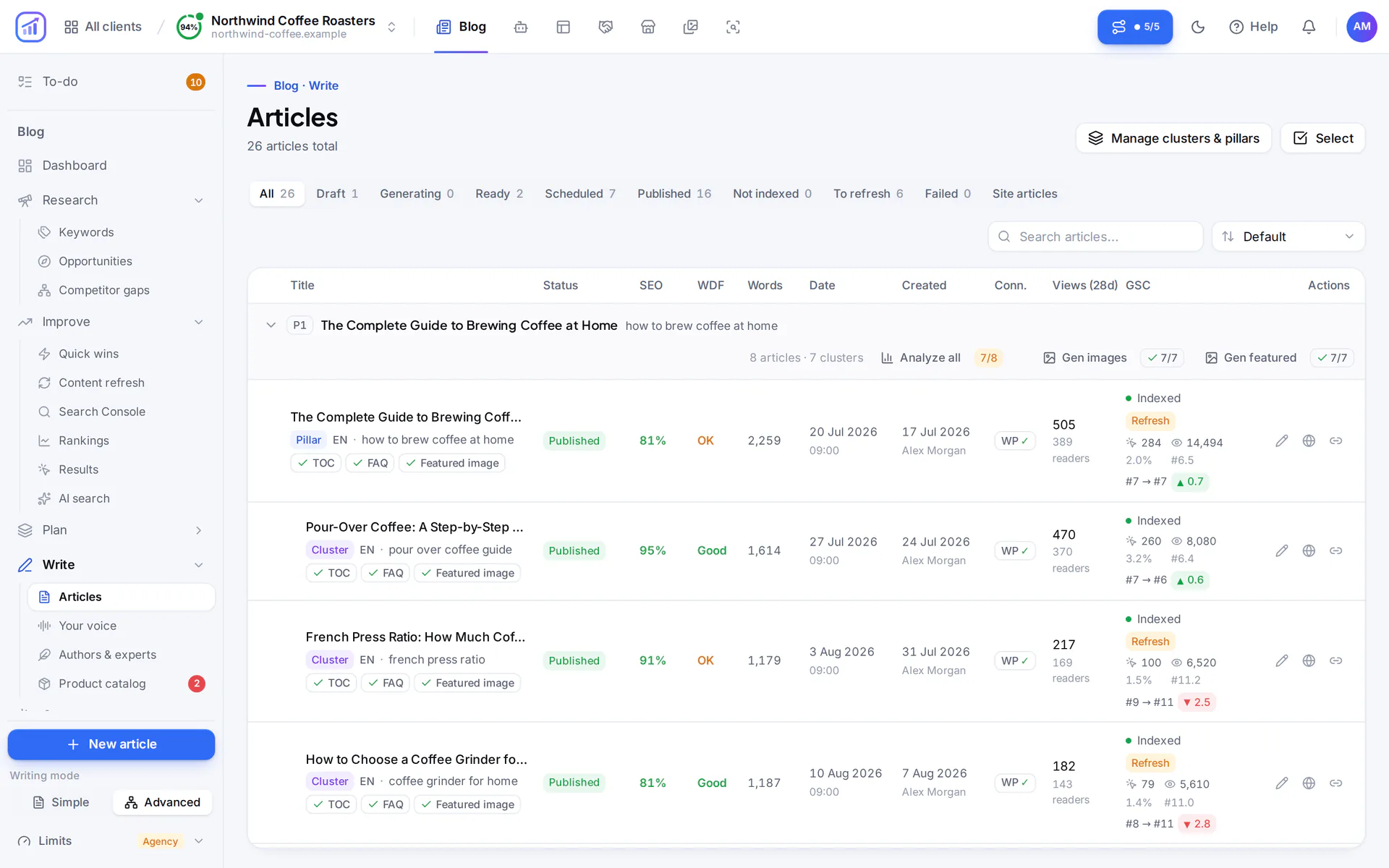Open the AM user avatar
This screenshot has width=1389, height=868.
point(1362,27)
